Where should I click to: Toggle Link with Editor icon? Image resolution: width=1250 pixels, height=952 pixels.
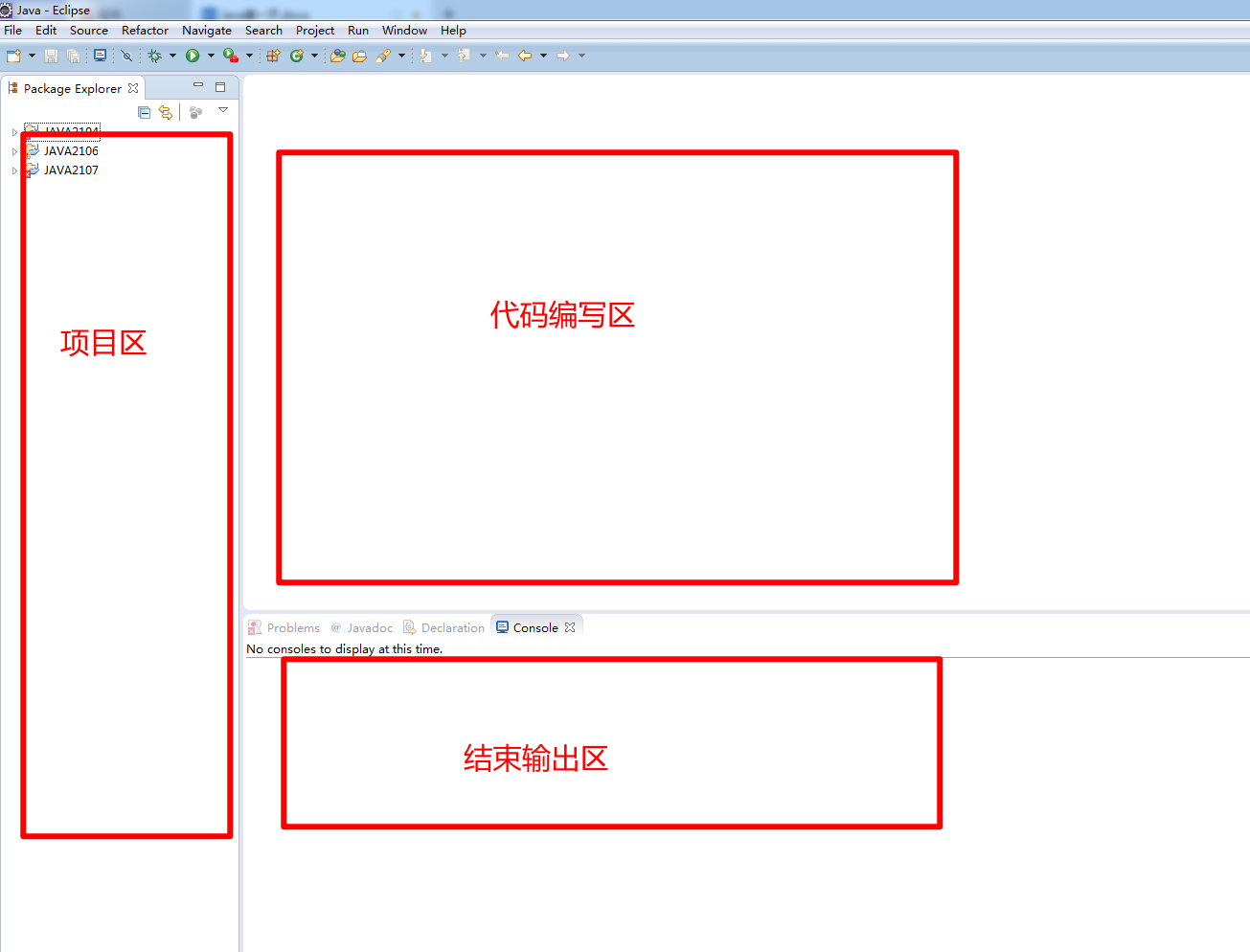point(166,112)
